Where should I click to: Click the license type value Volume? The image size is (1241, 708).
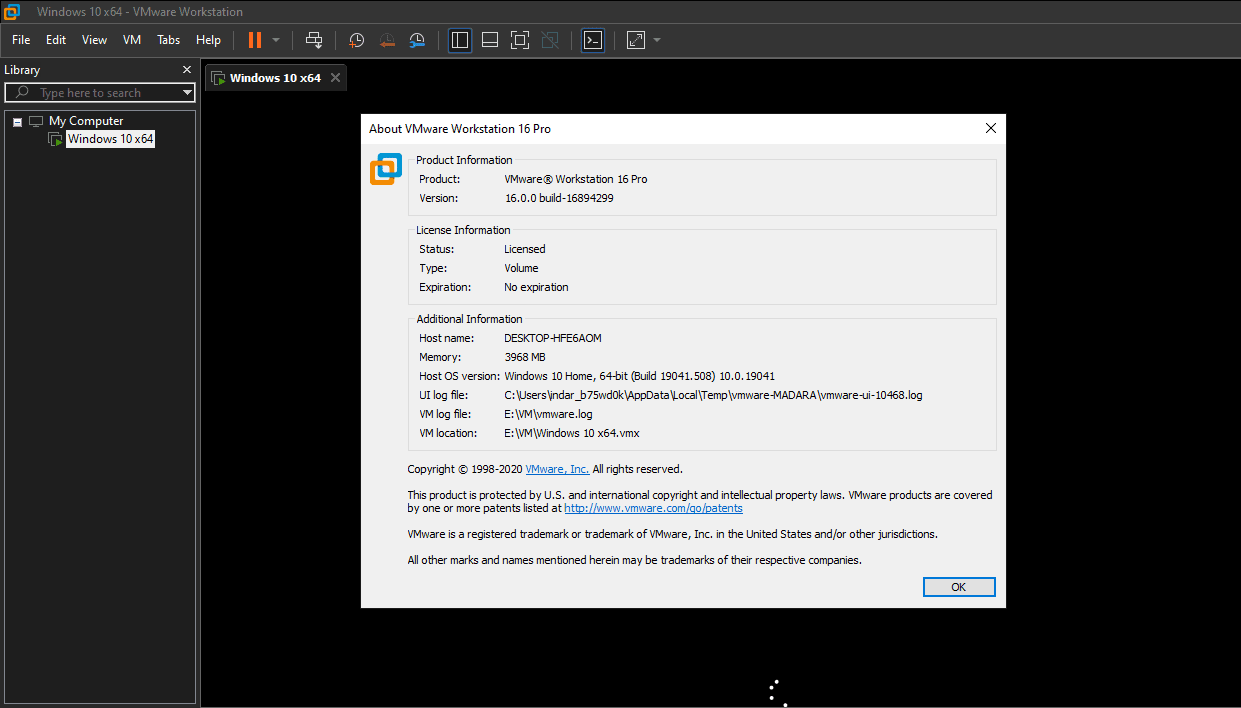pyautogui.click(x=521, y=268)
